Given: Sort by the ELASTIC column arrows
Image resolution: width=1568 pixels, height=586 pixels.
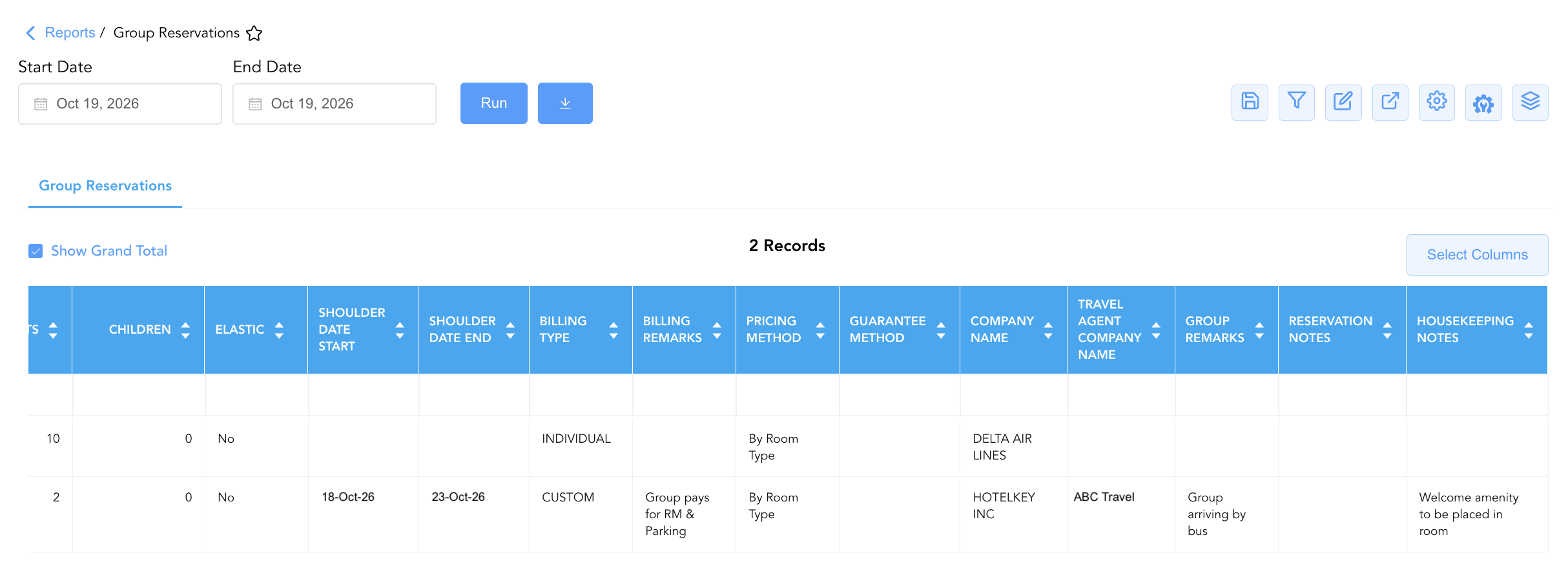Looking at the screenshot, I should pyautogui.click(x=279, y=330).
